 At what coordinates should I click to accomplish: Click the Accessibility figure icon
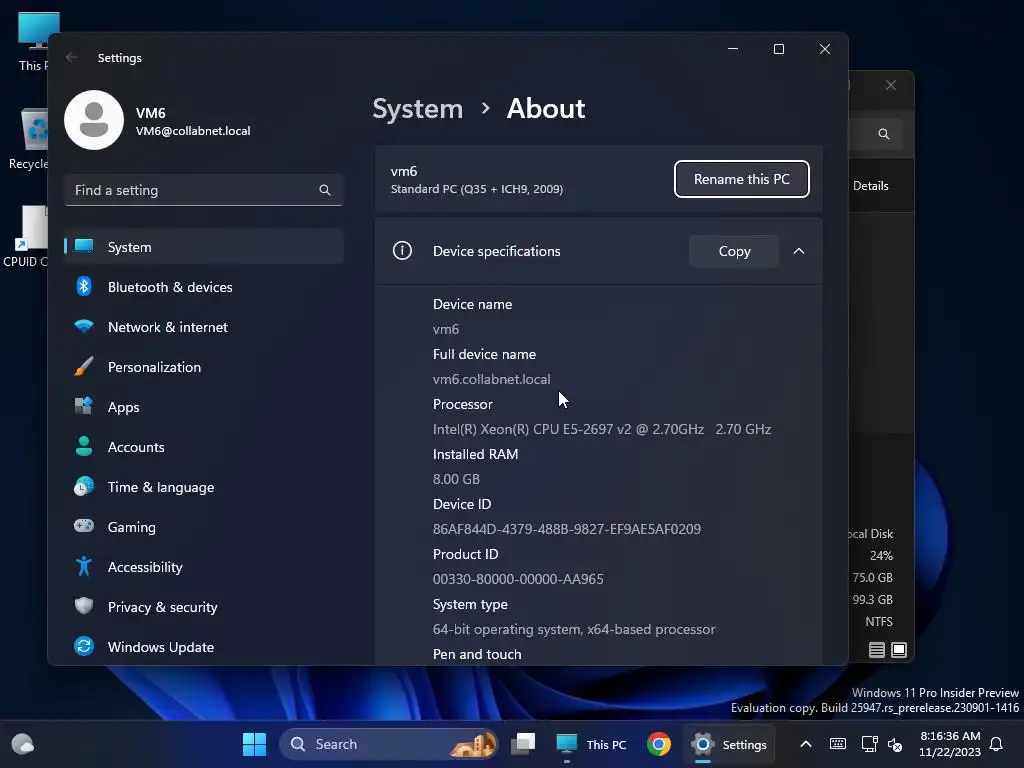[x=84, y=566]
